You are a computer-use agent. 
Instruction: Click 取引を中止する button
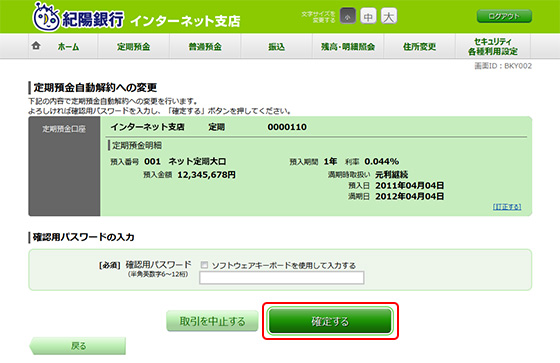click(x=212, y=321)
